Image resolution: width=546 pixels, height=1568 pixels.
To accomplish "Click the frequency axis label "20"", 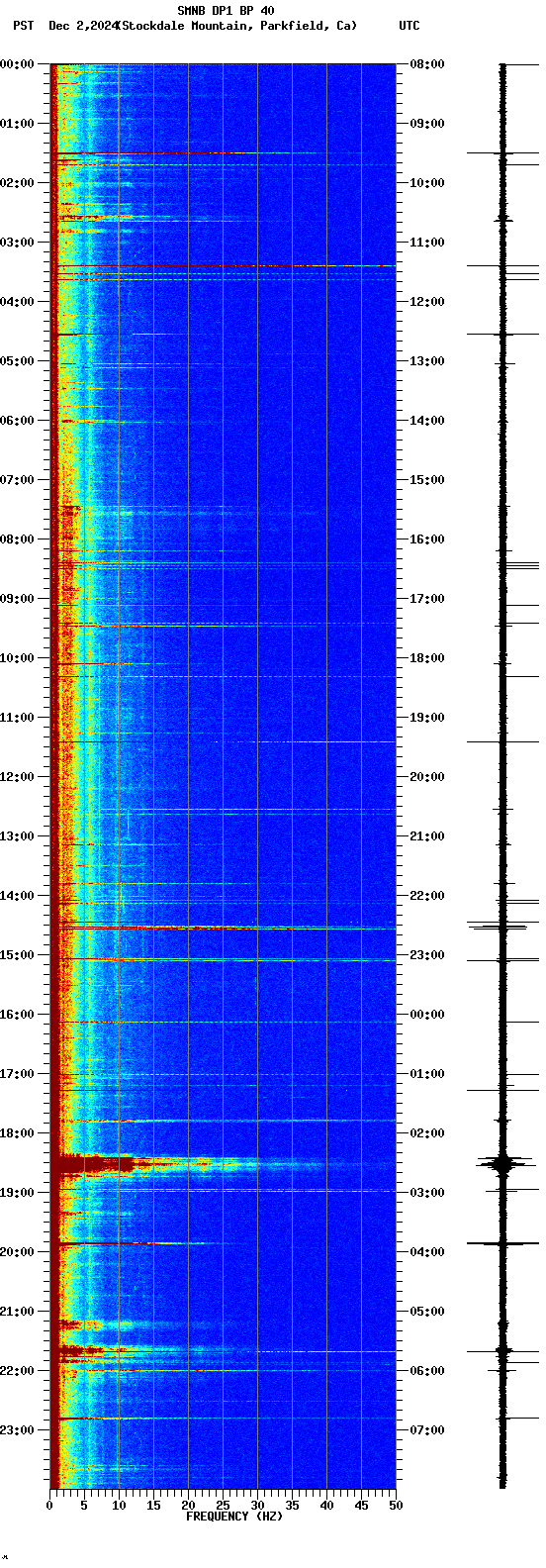I will pos(188,1506).
